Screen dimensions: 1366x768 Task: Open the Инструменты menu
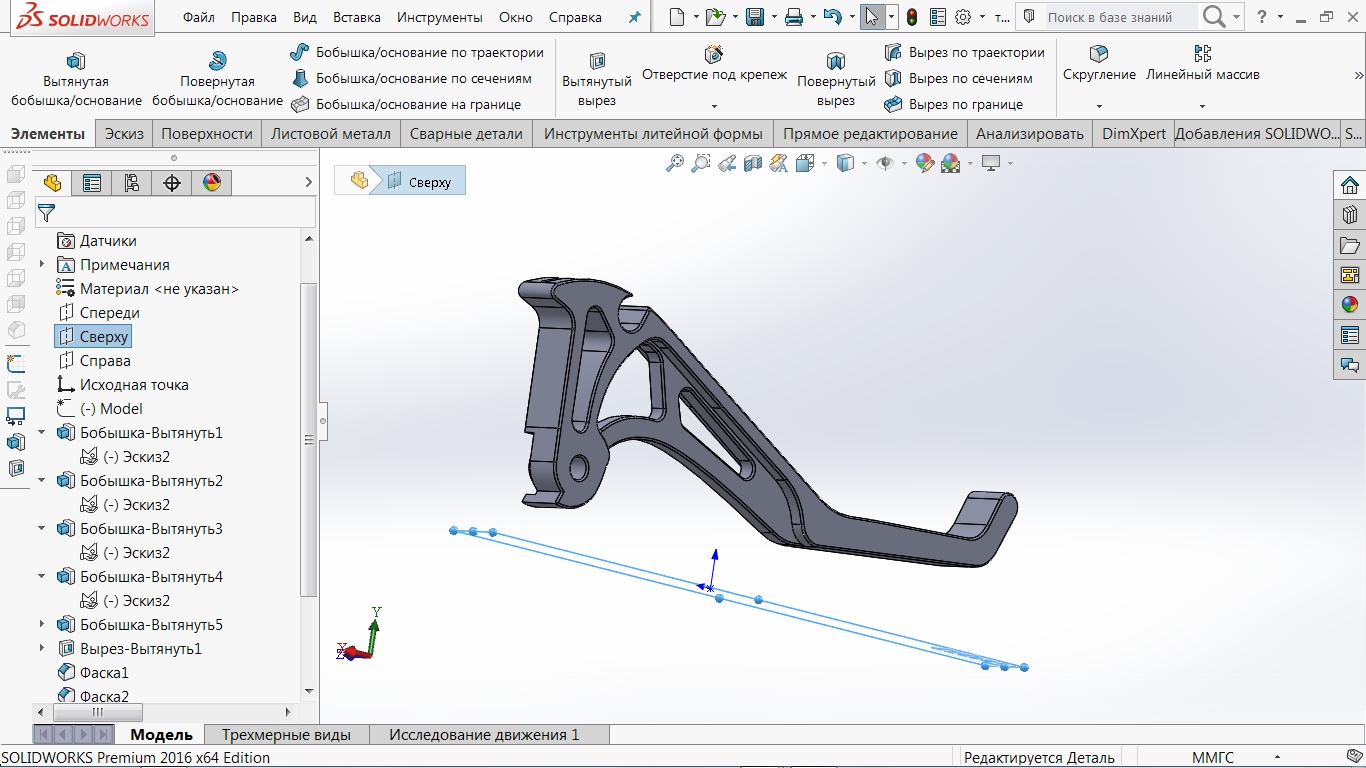pyautogui.click(x=439, y=17)
